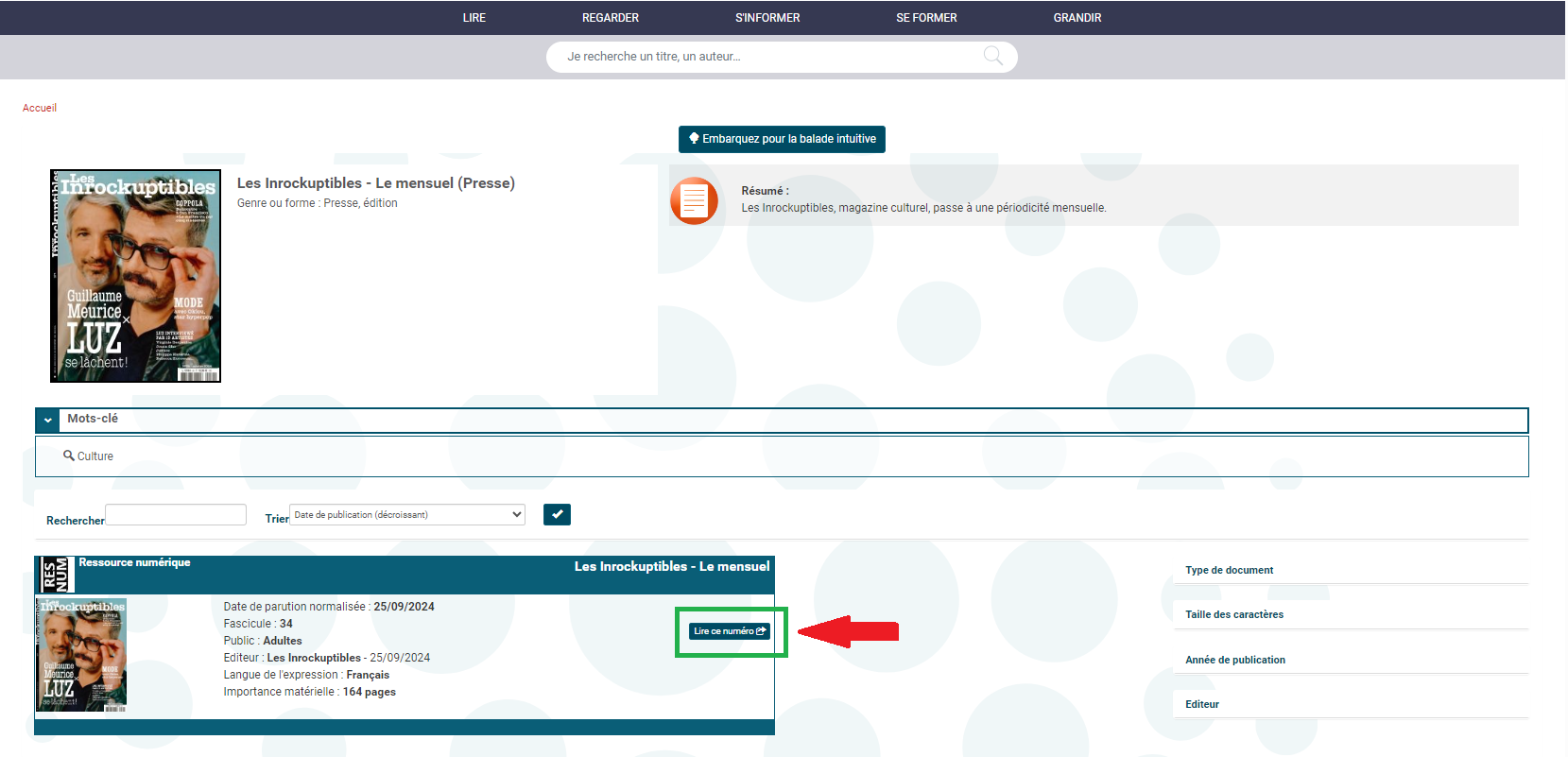The width and height of the screenshot is (1568, 757).
Task: Click the Rechercher text input field
Action: click(x=176, y=515)
